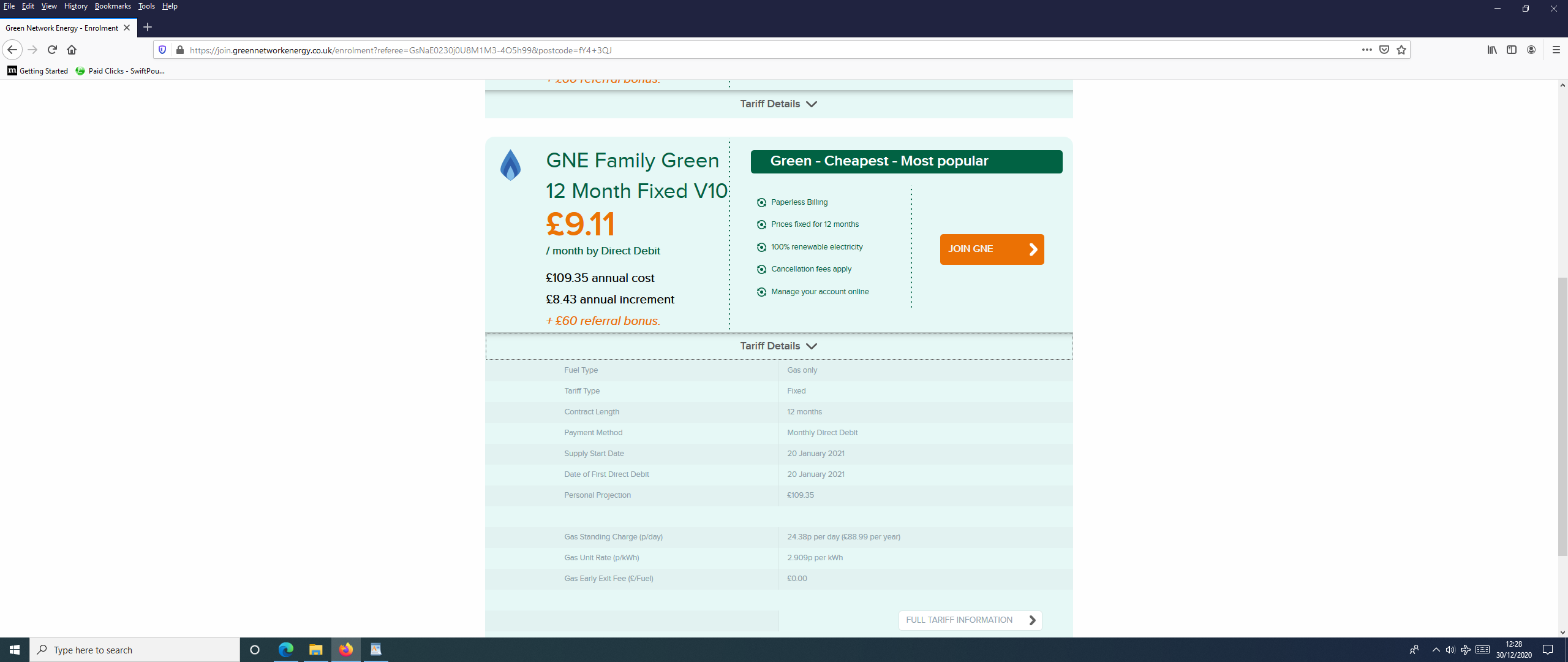Viewport: 1568px width, 662px height.
Task: Bookmark this page with star
Action: [x=1401, y=50]
